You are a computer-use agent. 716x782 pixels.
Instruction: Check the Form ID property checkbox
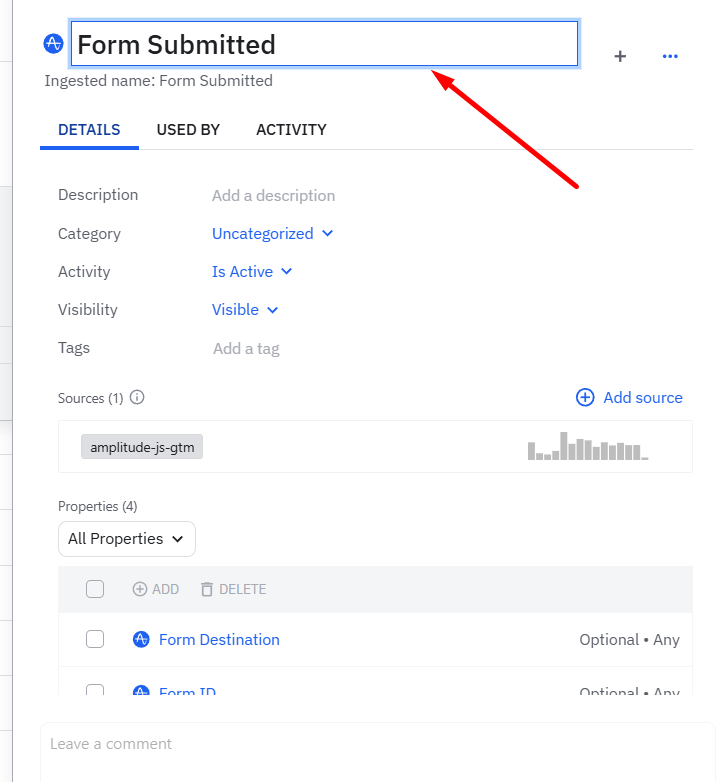95,691
